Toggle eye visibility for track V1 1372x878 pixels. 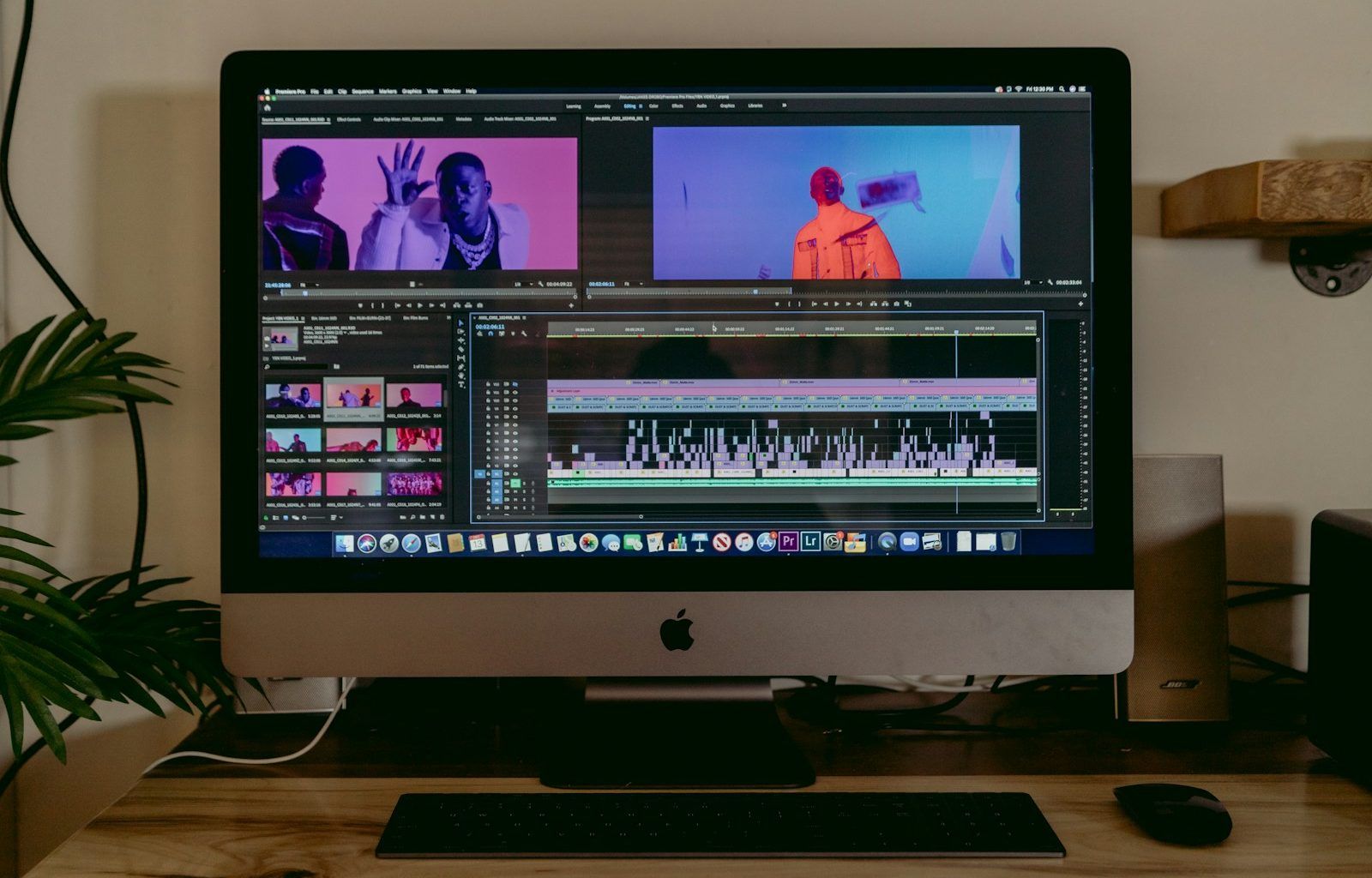pos(515,473)
